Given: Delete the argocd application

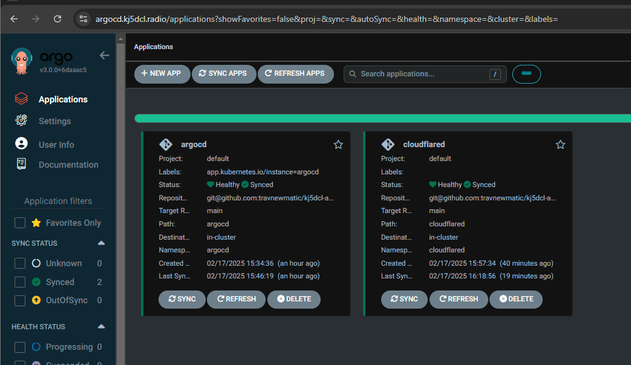Looking at the screenshot, I should [x=294, y=299].
